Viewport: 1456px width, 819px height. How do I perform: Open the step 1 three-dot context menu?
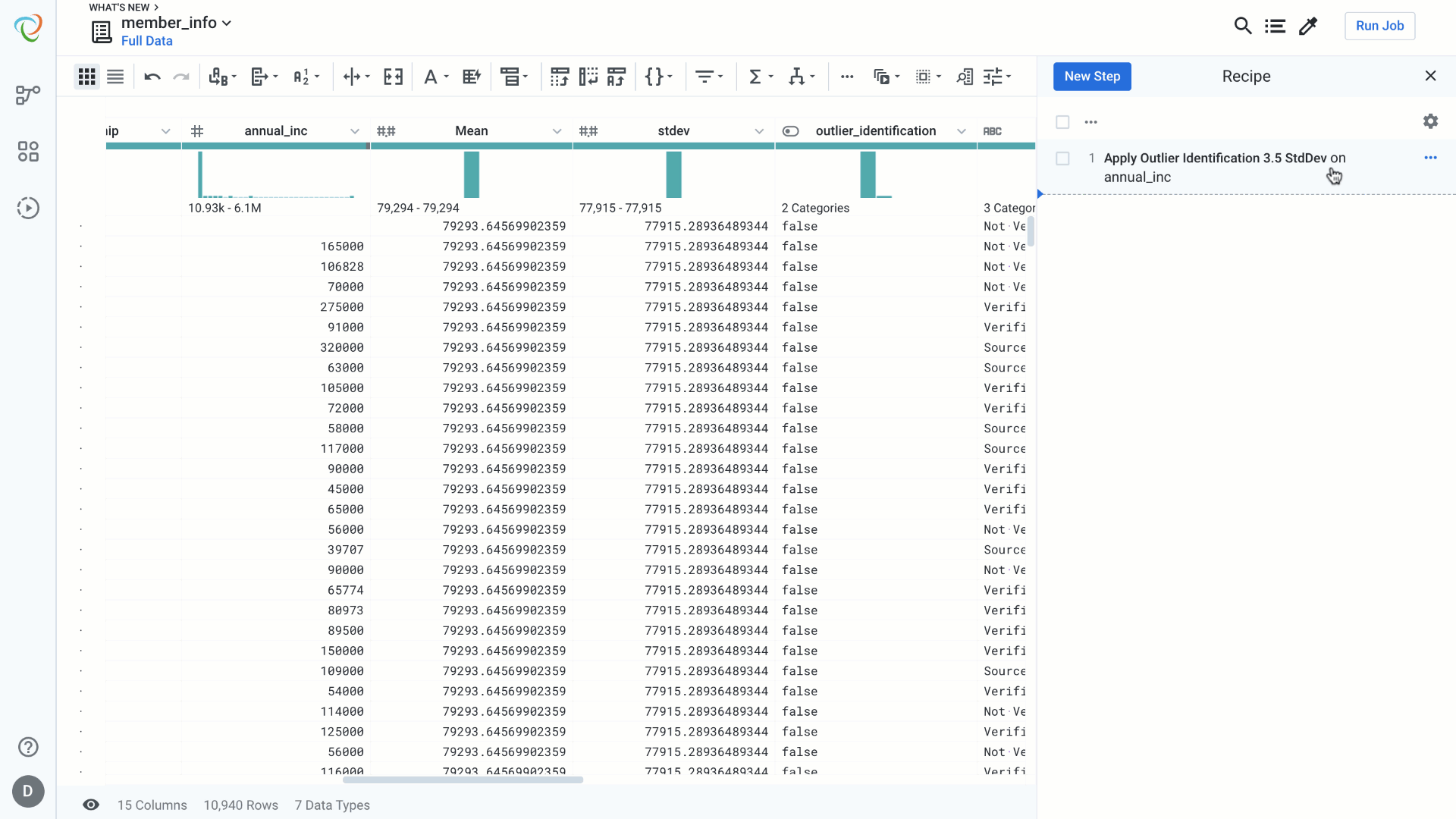click(1431, 157)
